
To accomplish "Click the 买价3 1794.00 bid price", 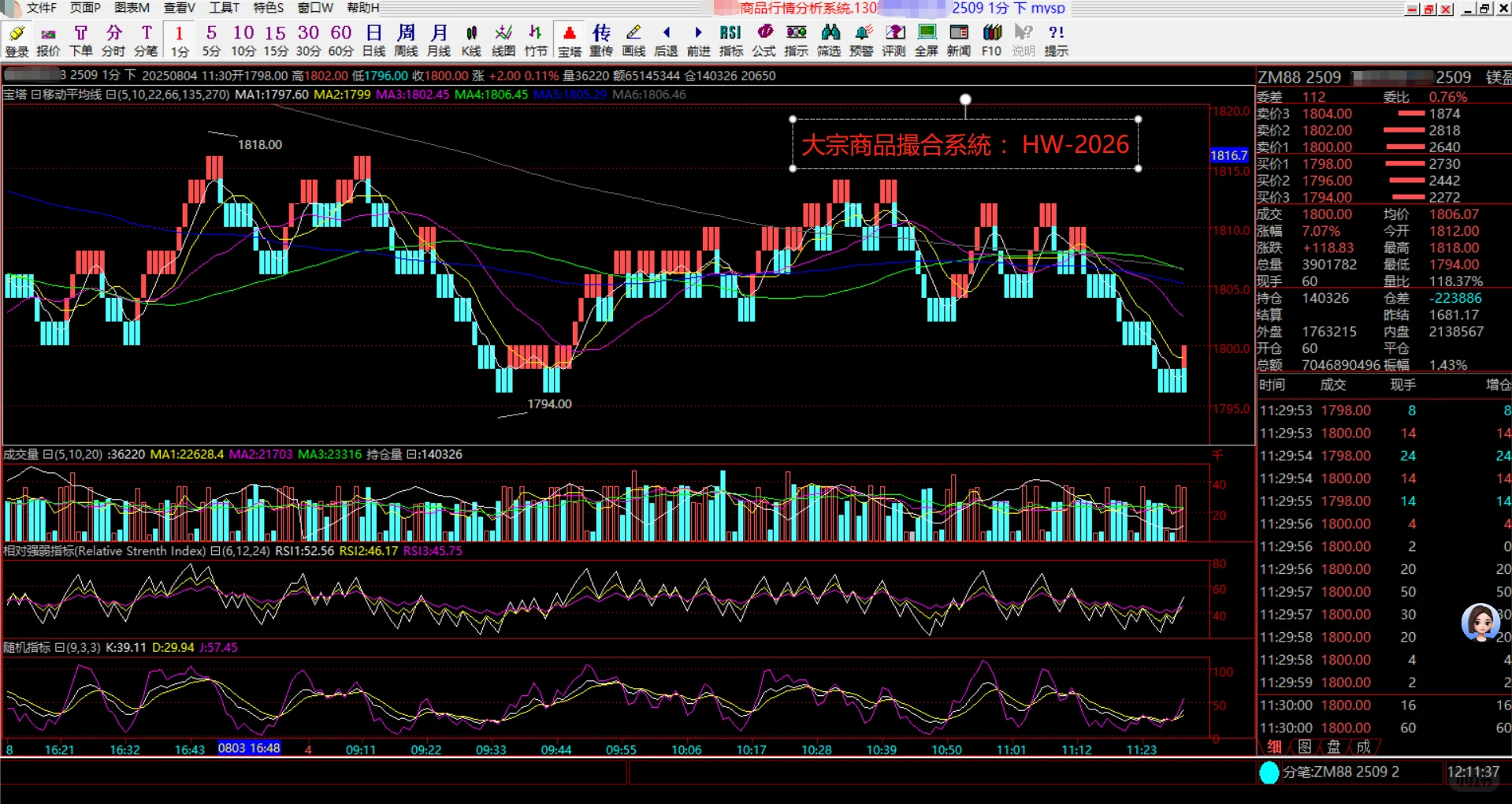I will [1327, 197].
